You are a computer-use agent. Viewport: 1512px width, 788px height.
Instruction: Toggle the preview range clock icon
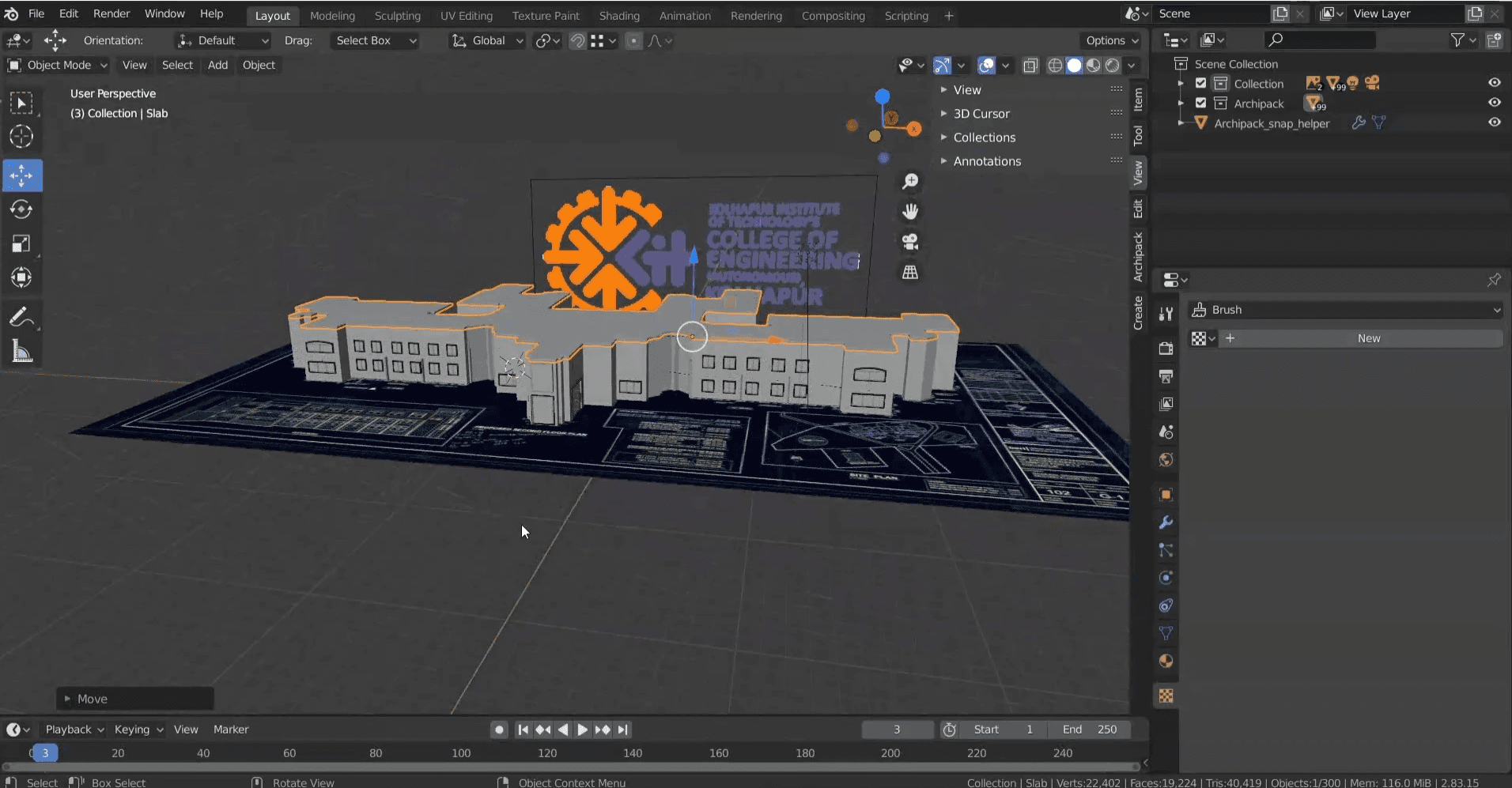click(x=949, y=730)
